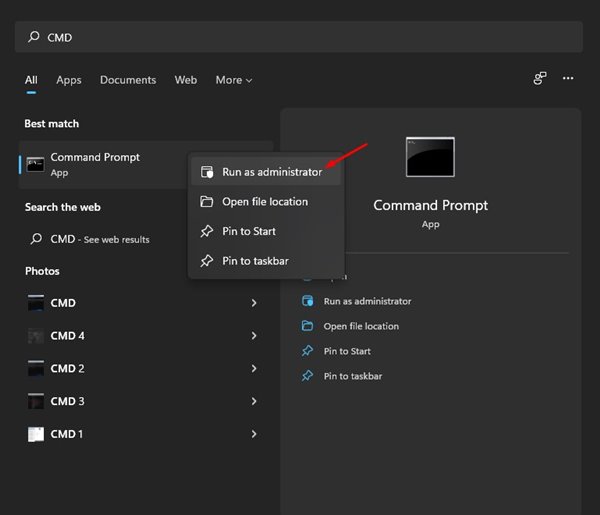This screenshot has width=600, height=515.
Task: Expand the More filter dropdown
Action: coord(234,80)
